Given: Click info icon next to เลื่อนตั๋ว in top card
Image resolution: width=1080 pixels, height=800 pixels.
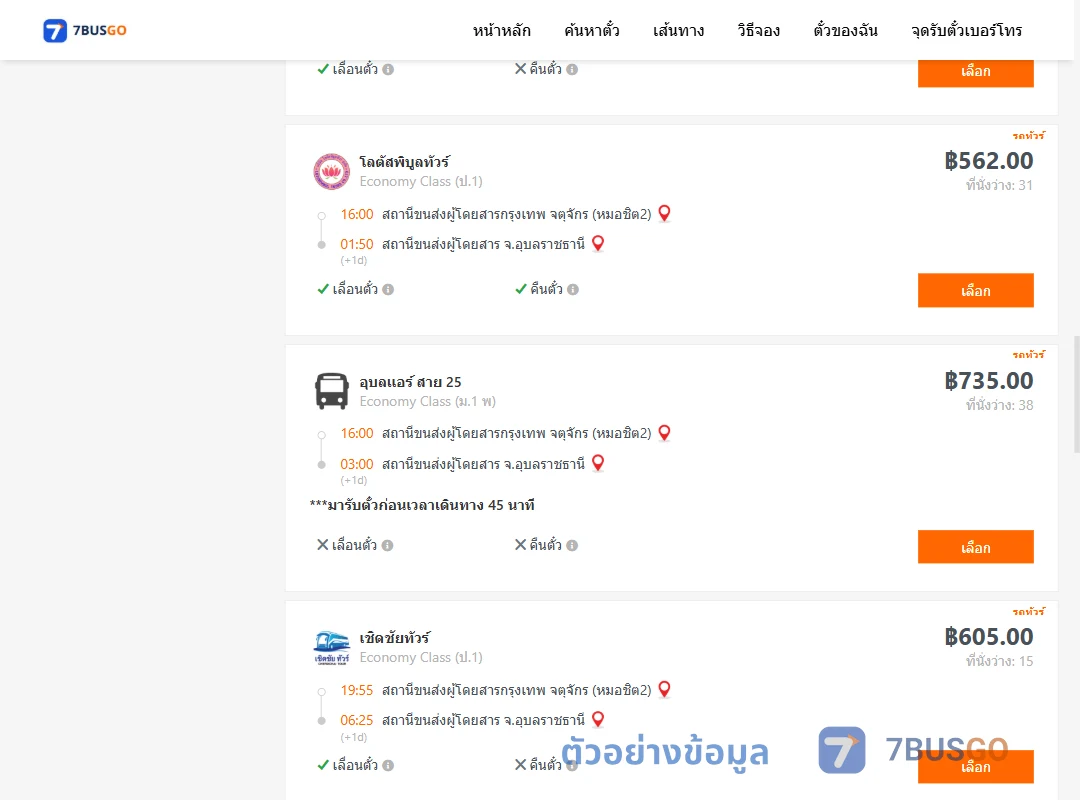Looking at the screenshot, I should point(388,70).
